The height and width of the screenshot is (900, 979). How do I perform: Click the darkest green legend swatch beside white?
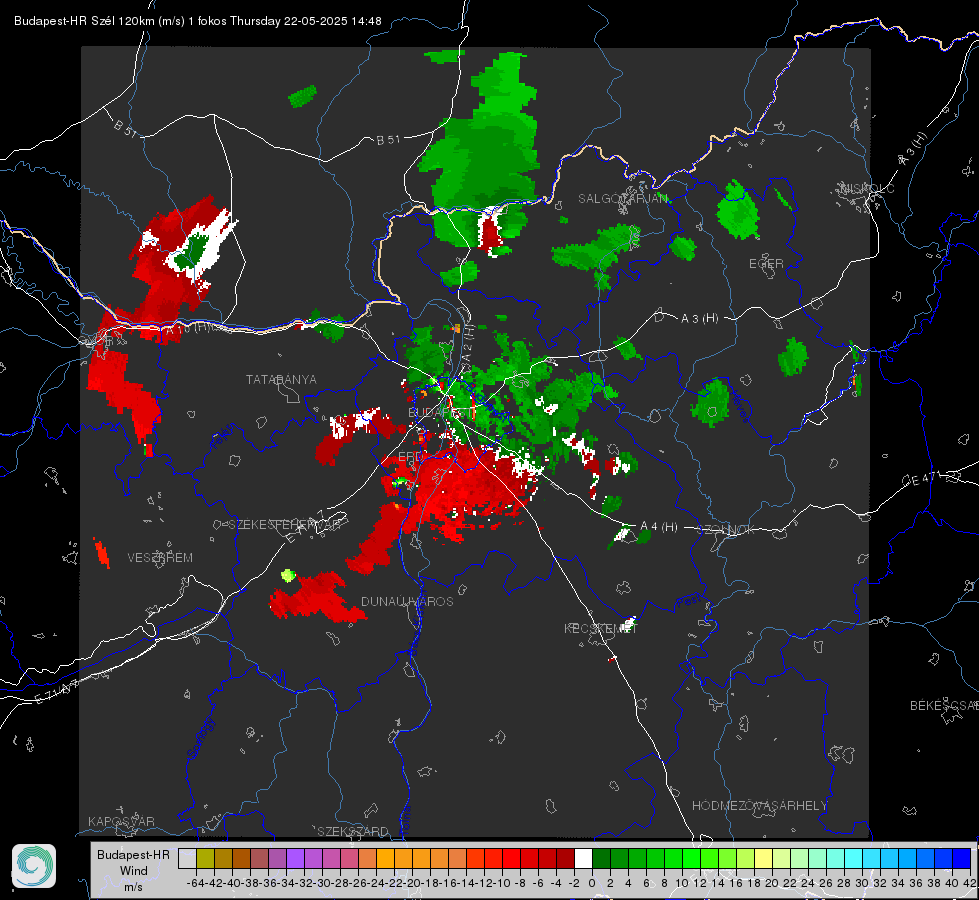(601, 859)
